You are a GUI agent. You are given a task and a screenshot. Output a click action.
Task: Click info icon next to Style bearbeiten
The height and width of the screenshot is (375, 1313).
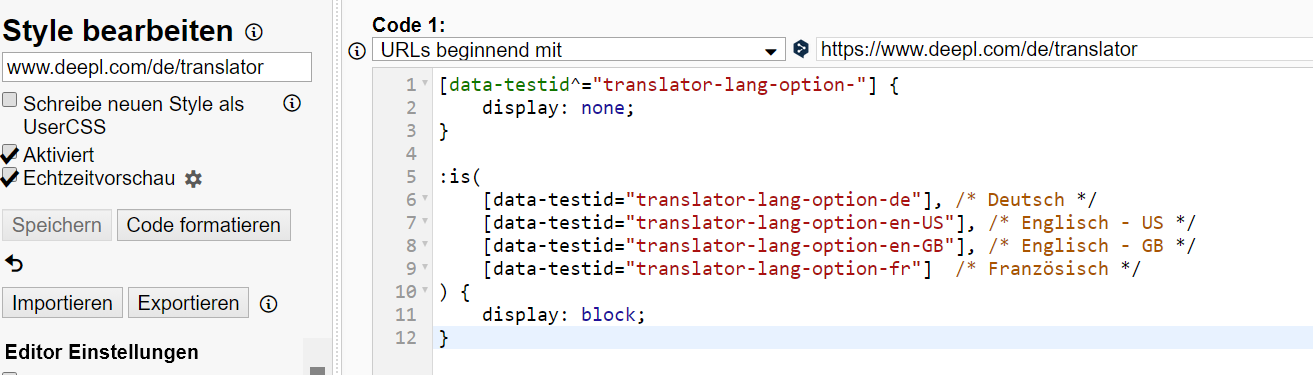(254, 32)
